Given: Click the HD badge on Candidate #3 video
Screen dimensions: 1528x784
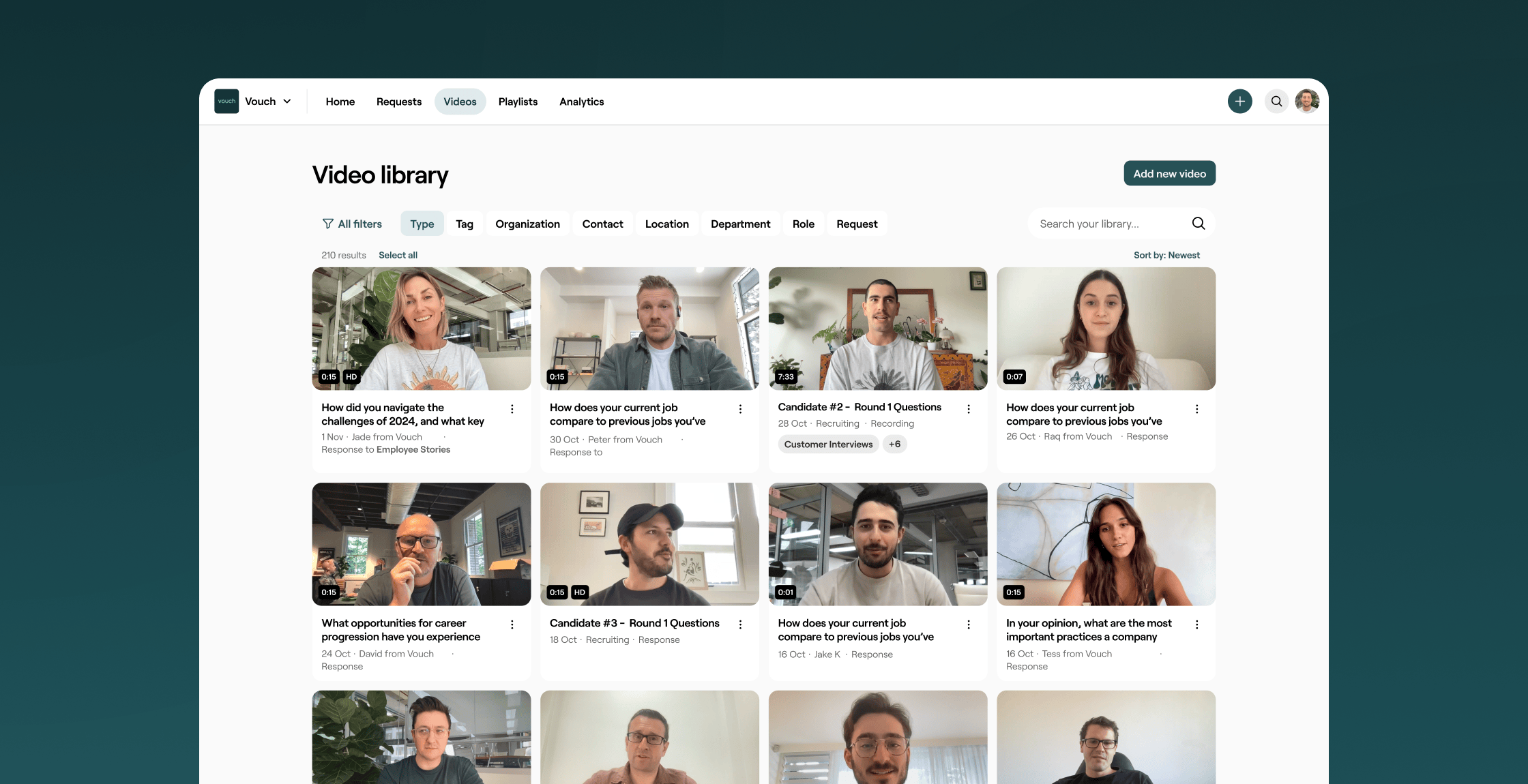Looking at the screenshot, I should pos(579,592).
